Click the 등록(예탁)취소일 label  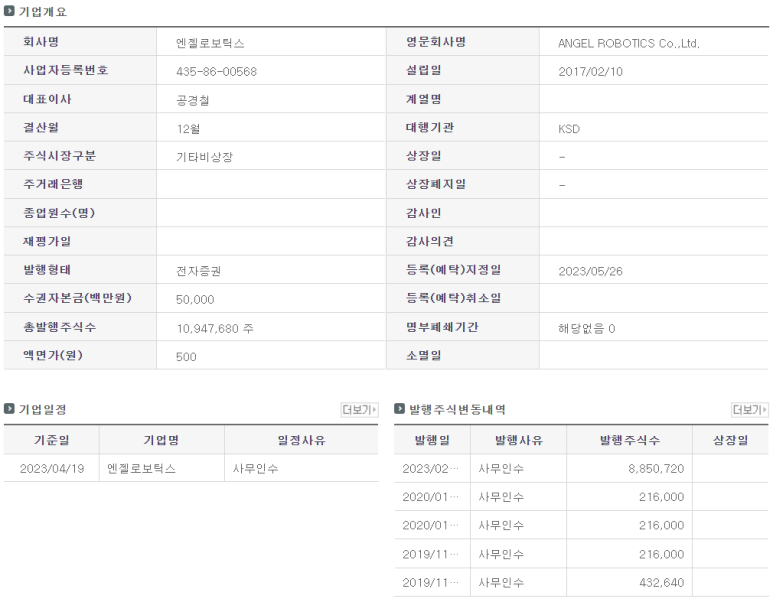point(454,298)
